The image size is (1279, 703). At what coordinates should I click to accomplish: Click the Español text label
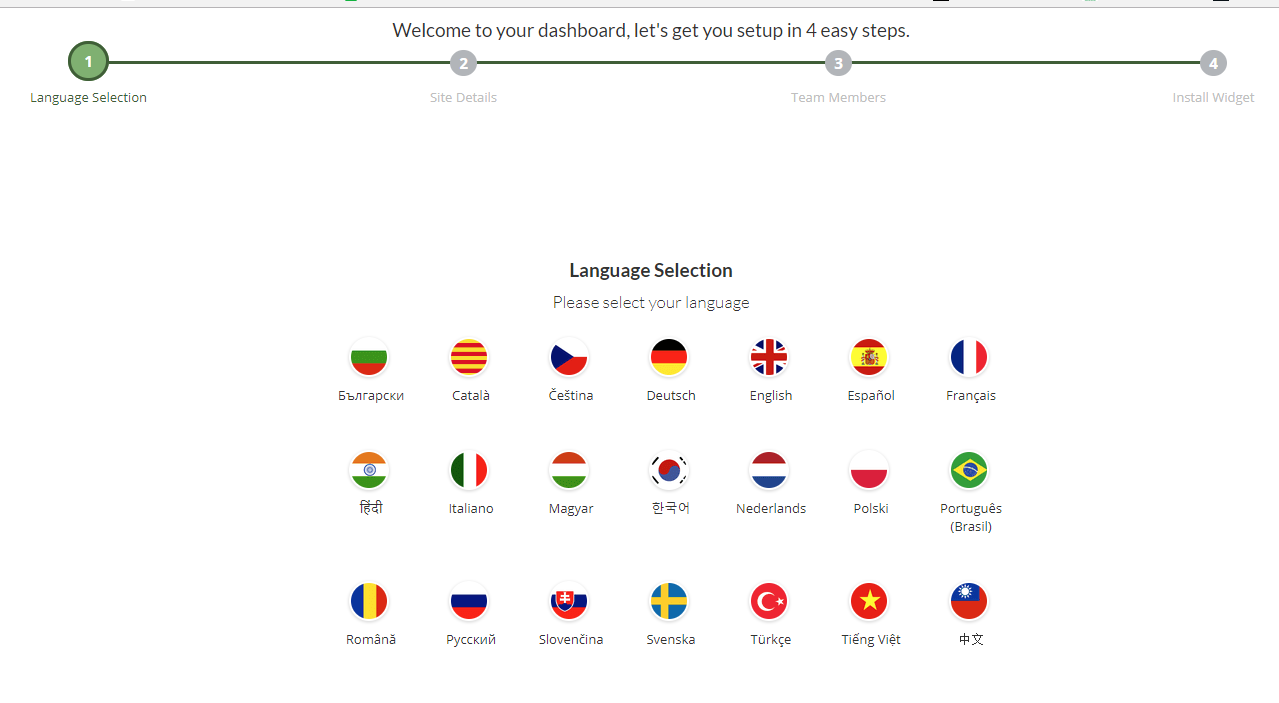point(871,396)
